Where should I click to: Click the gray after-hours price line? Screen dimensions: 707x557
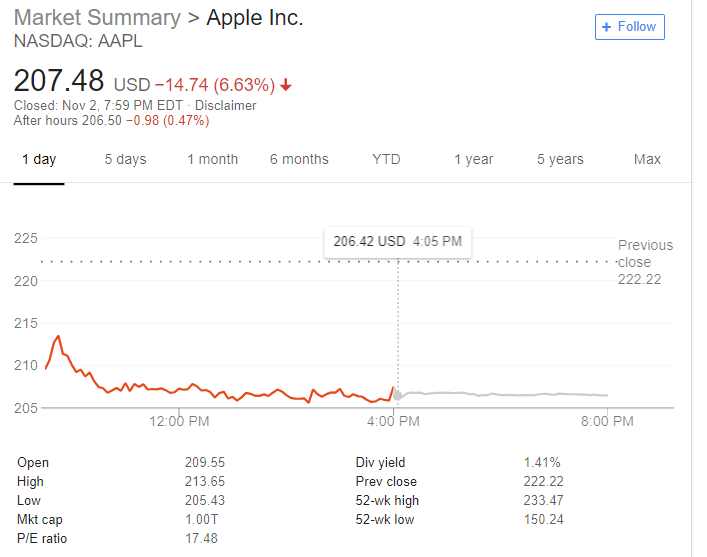500,394
